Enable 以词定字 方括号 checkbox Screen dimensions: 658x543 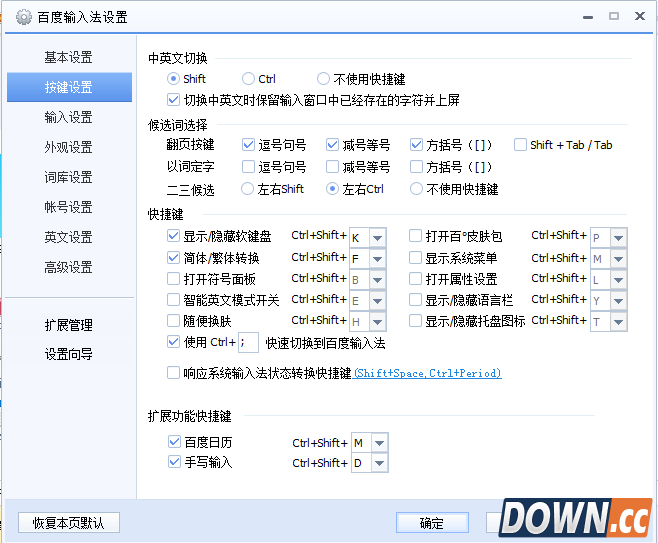point(416,167)
